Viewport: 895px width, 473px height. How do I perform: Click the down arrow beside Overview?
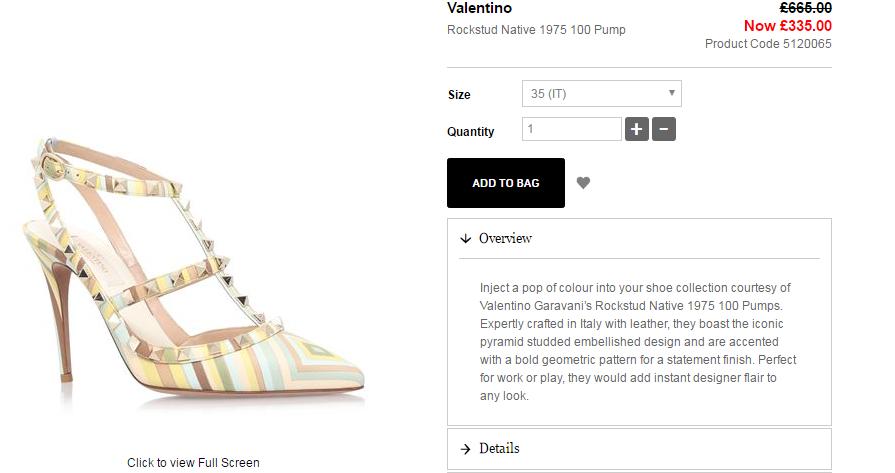[x=465, y=239]
